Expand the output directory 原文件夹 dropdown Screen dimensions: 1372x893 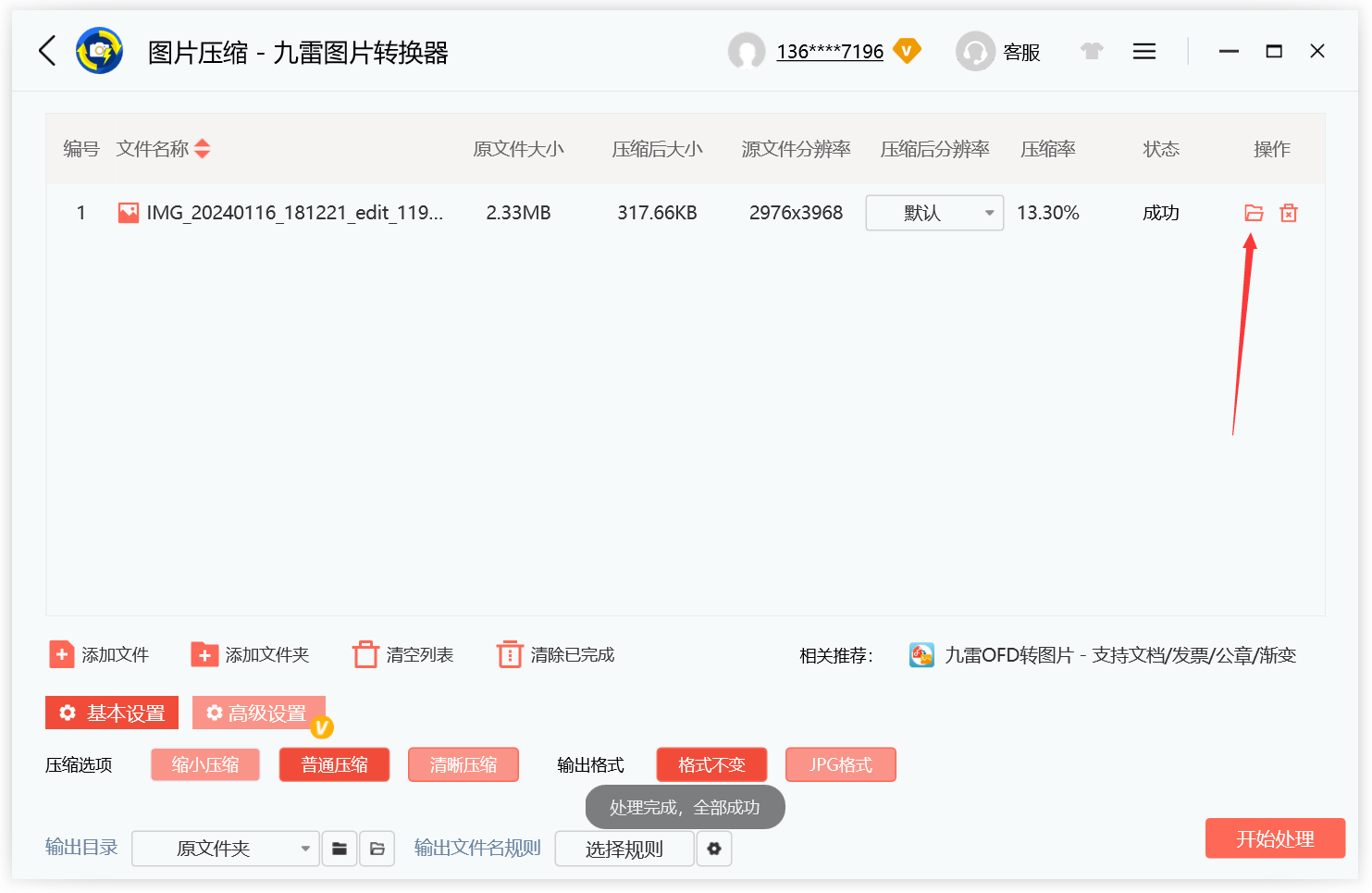pos(225,849)
